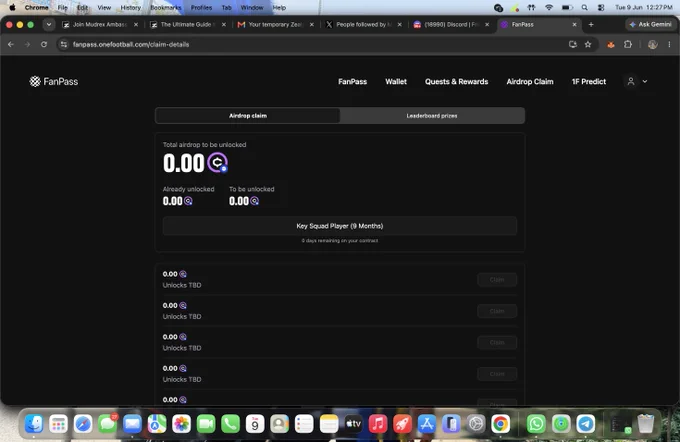Focus the address bar URL field
680x442 pixels.
coord(317,44)
